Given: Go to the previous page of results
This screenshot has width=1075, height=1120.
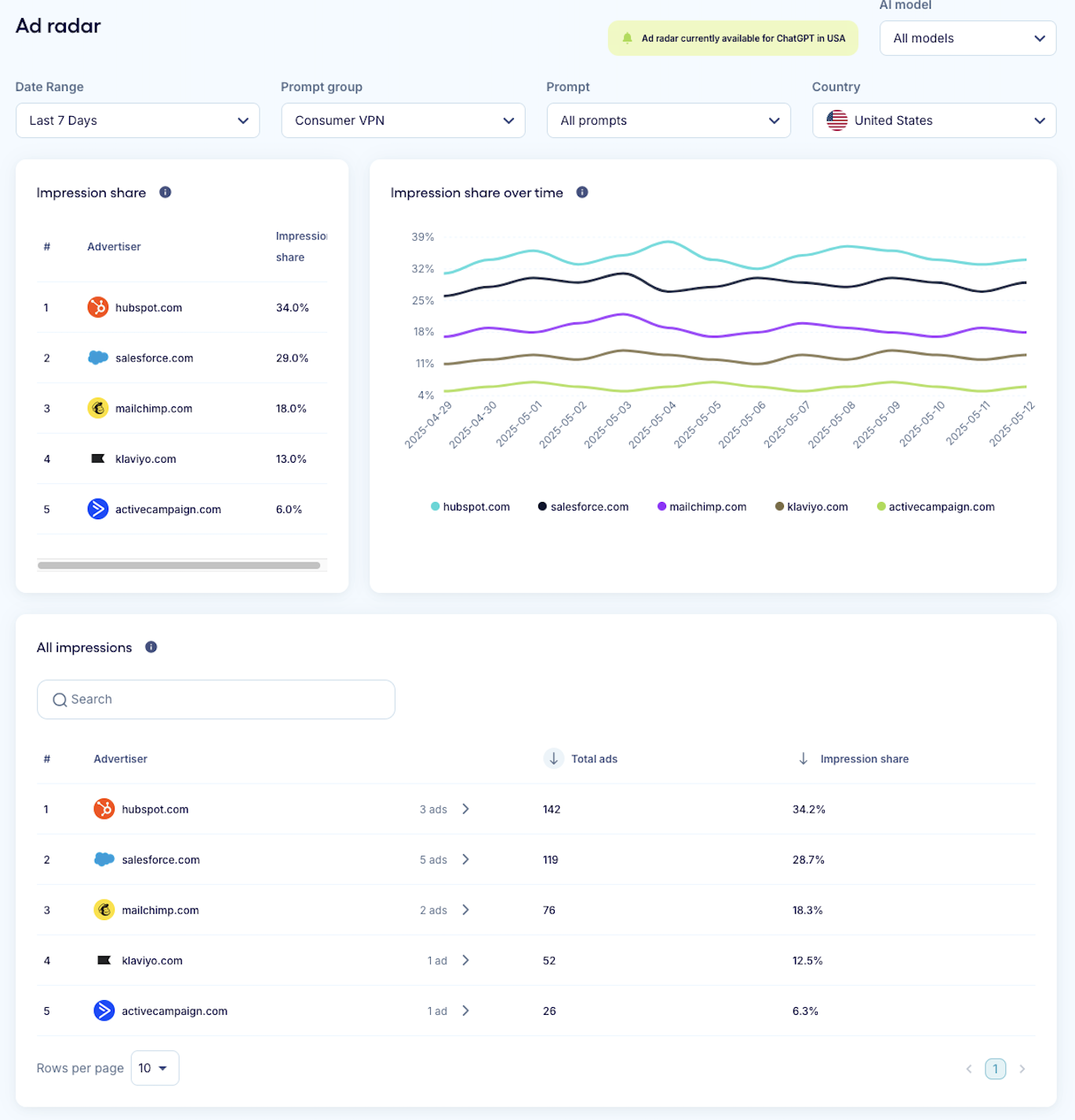Looking at the screenshot, I should click(969, 1068).
